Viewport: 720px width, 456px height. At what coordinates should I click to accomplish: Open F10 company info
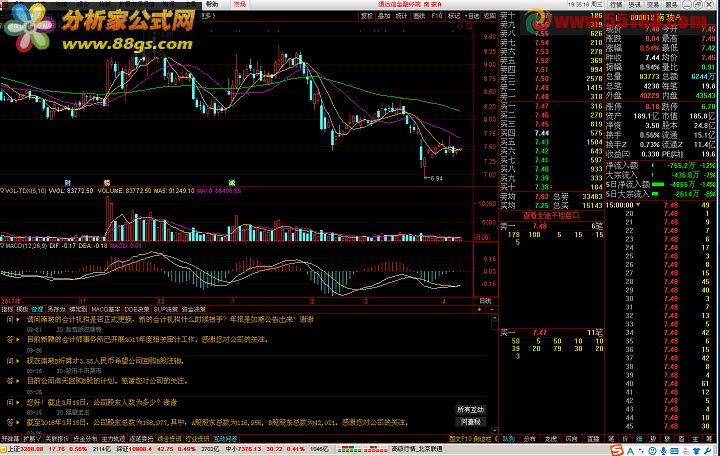[x=436, y=16]
